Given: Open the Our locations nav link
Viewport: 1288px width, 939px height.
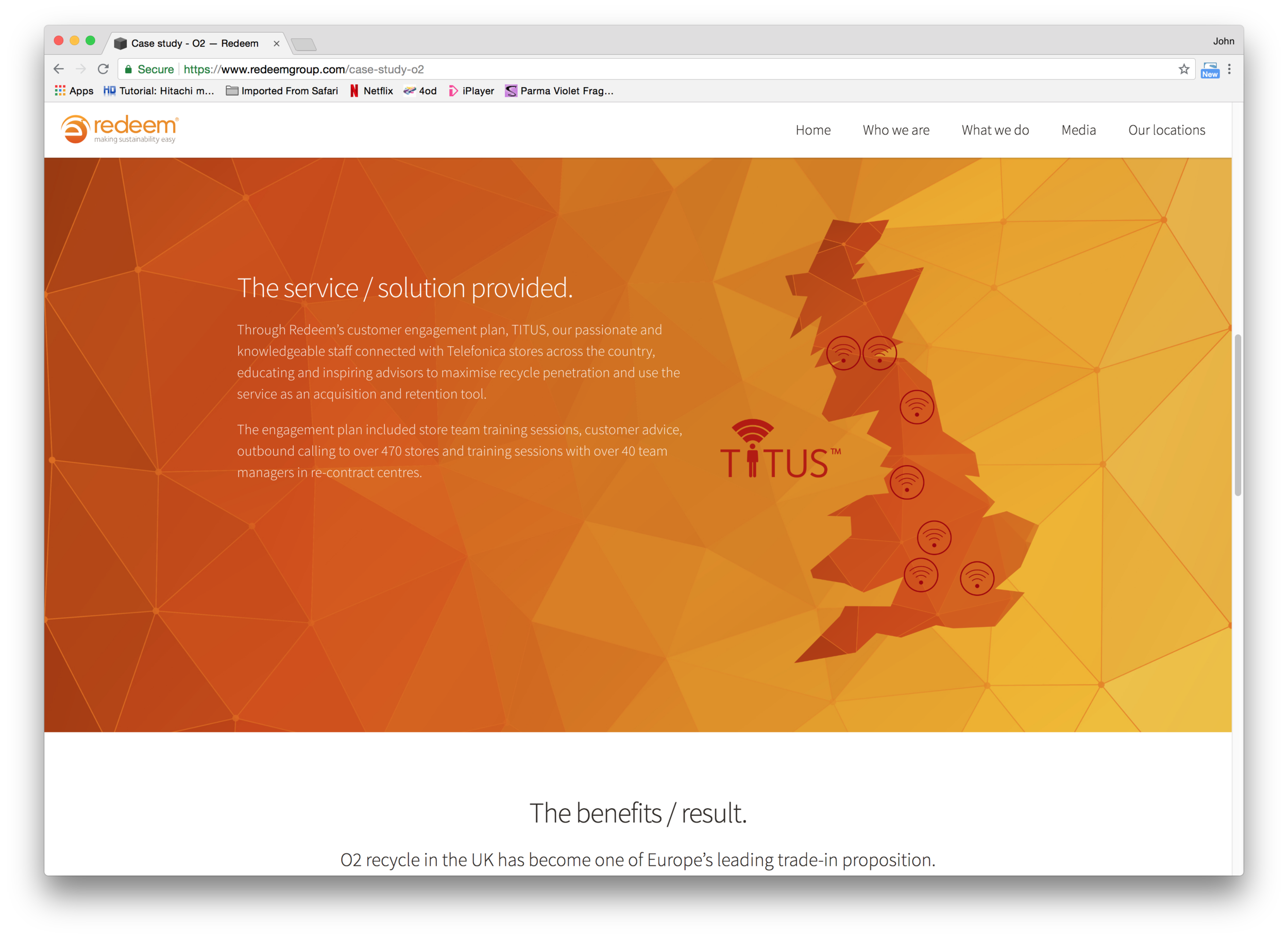Looking at the screenshot, I should click(x=1166, y=130).
